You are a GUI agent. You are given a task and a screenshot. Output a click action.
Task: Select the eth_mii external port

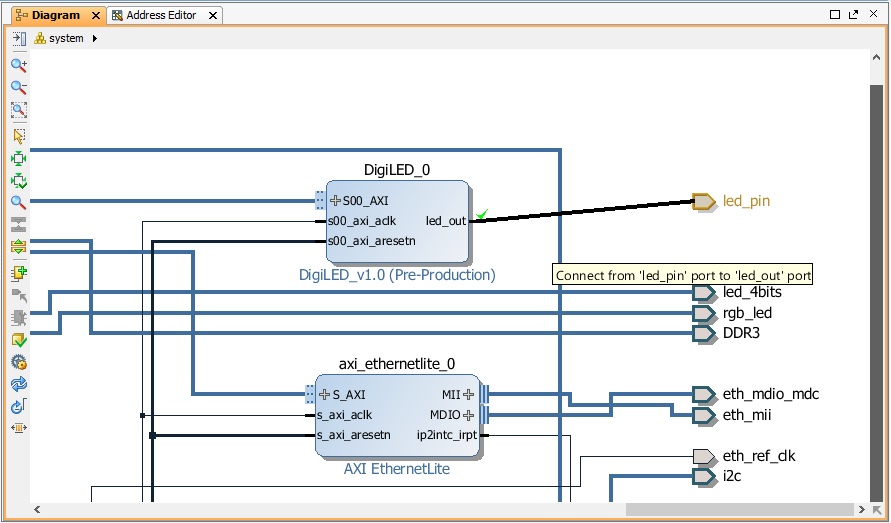point(703,415)
